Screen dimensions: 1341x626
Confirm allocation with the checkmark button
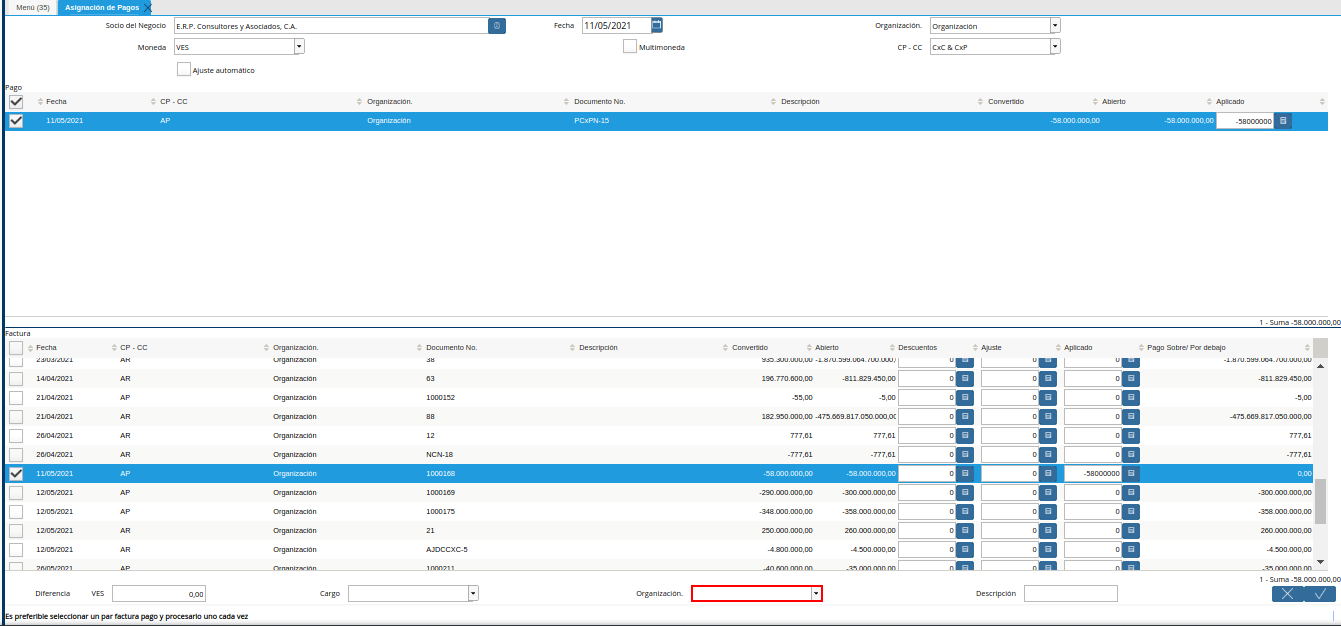click(x=1320, y=593)
